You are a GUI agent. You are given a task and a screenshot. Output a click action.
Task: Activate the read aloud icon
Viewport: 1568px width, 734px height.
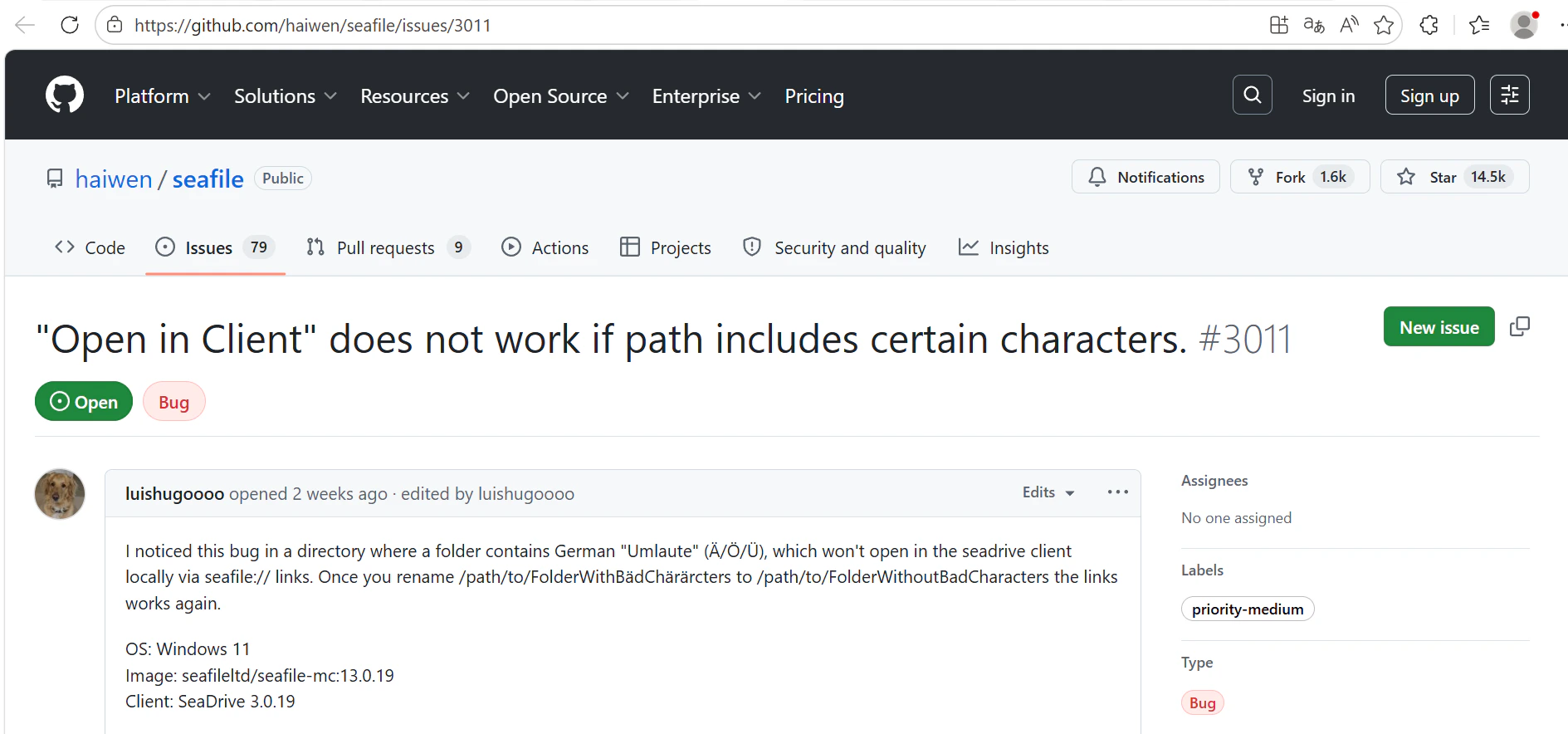coord(1349,25)
